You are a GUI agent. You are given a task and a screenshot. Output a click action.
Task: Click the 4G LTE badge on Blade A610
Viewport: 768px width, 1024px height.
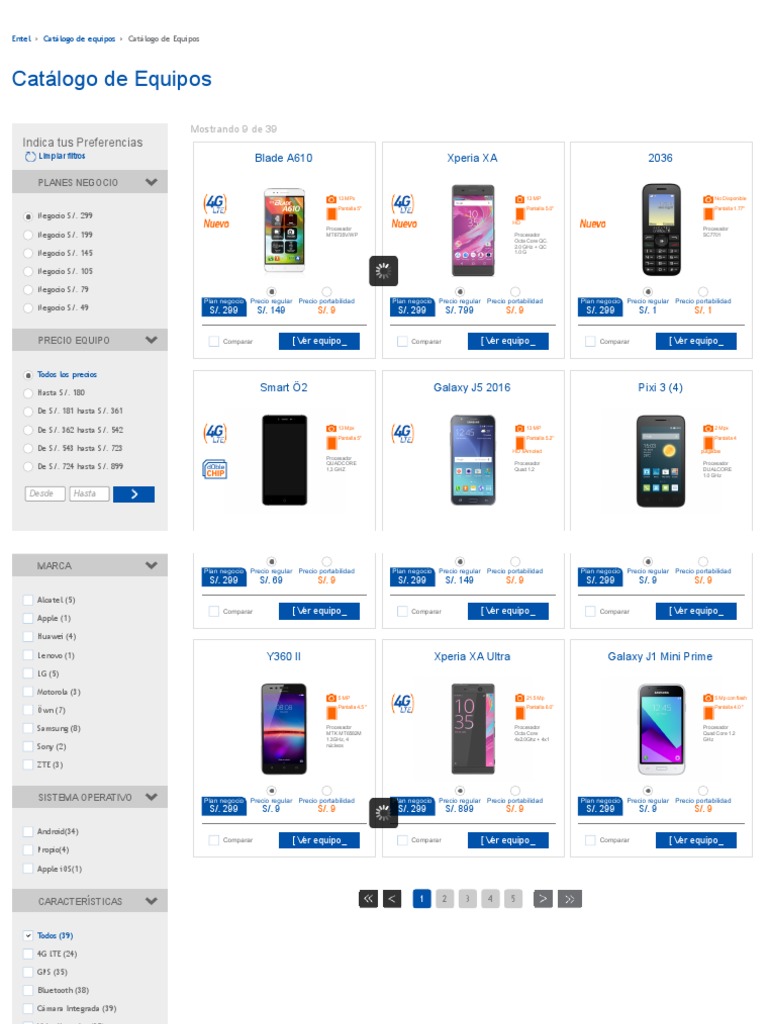pyautogui.click(x=215, y=203)
